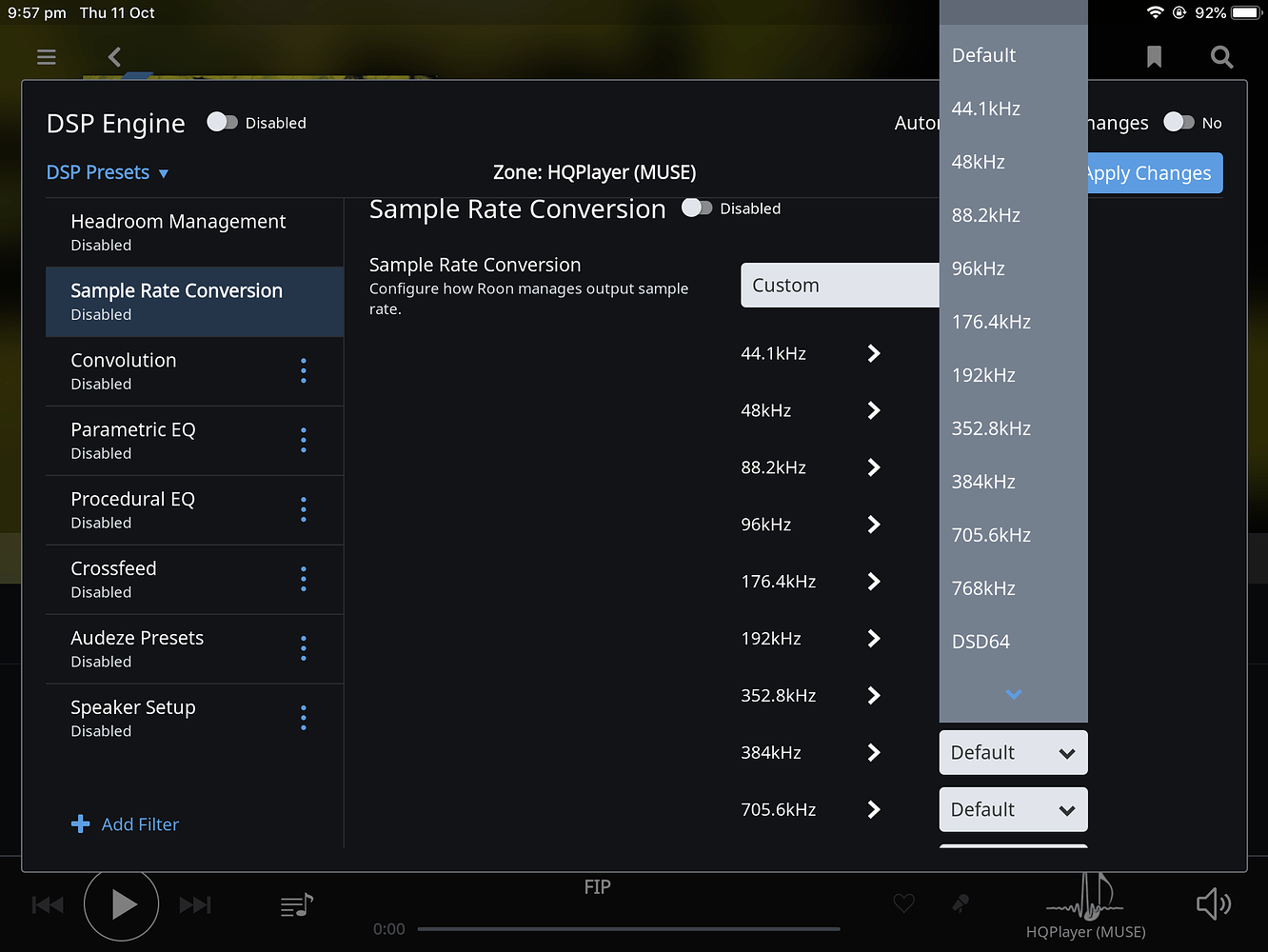Open the play queue icon
Viewport: 1268px width, 952px height.
pyautogui.click(x=296, y=904)
